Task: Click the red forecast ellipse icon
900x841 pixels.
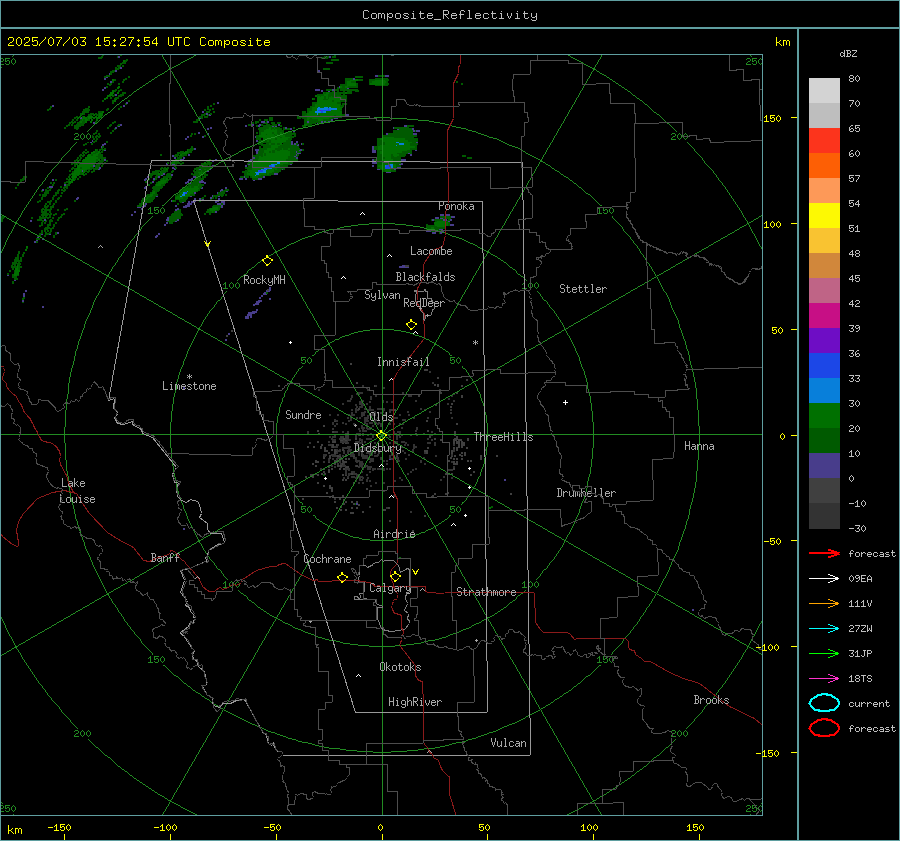Action: pyautogui.click(x=824, y=728)
